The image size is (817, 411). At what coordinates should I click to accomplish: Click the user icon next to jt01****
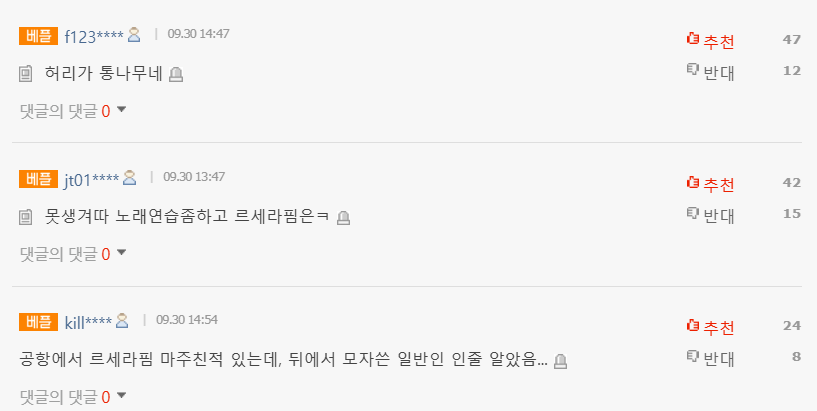click(x=129, y=178)
